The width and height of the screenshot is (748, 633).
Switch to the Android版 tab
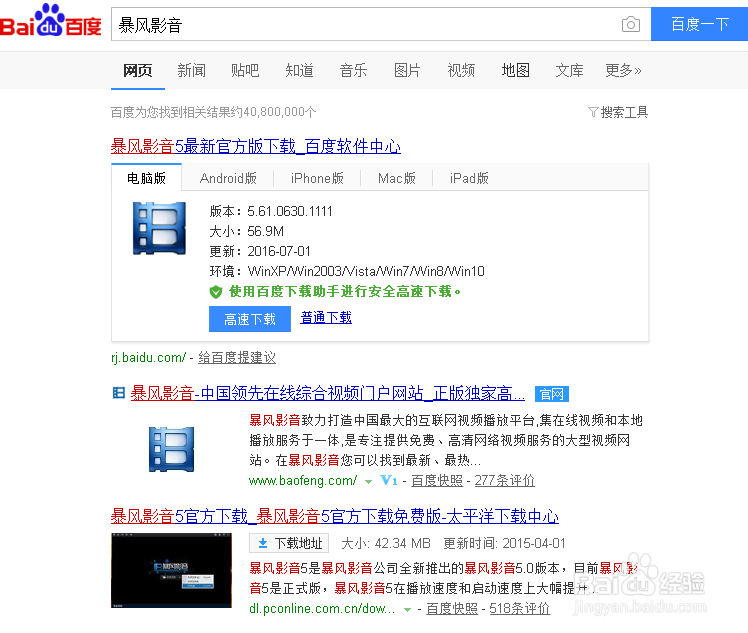tap(228, 178)
